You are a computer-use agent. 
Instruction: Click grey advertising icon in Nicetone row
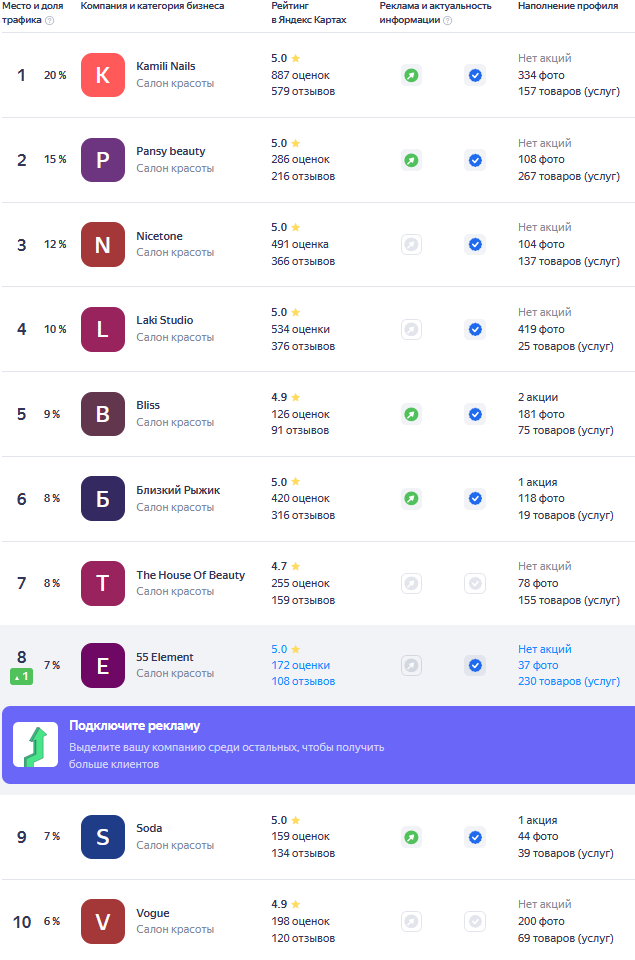point(411,244)
